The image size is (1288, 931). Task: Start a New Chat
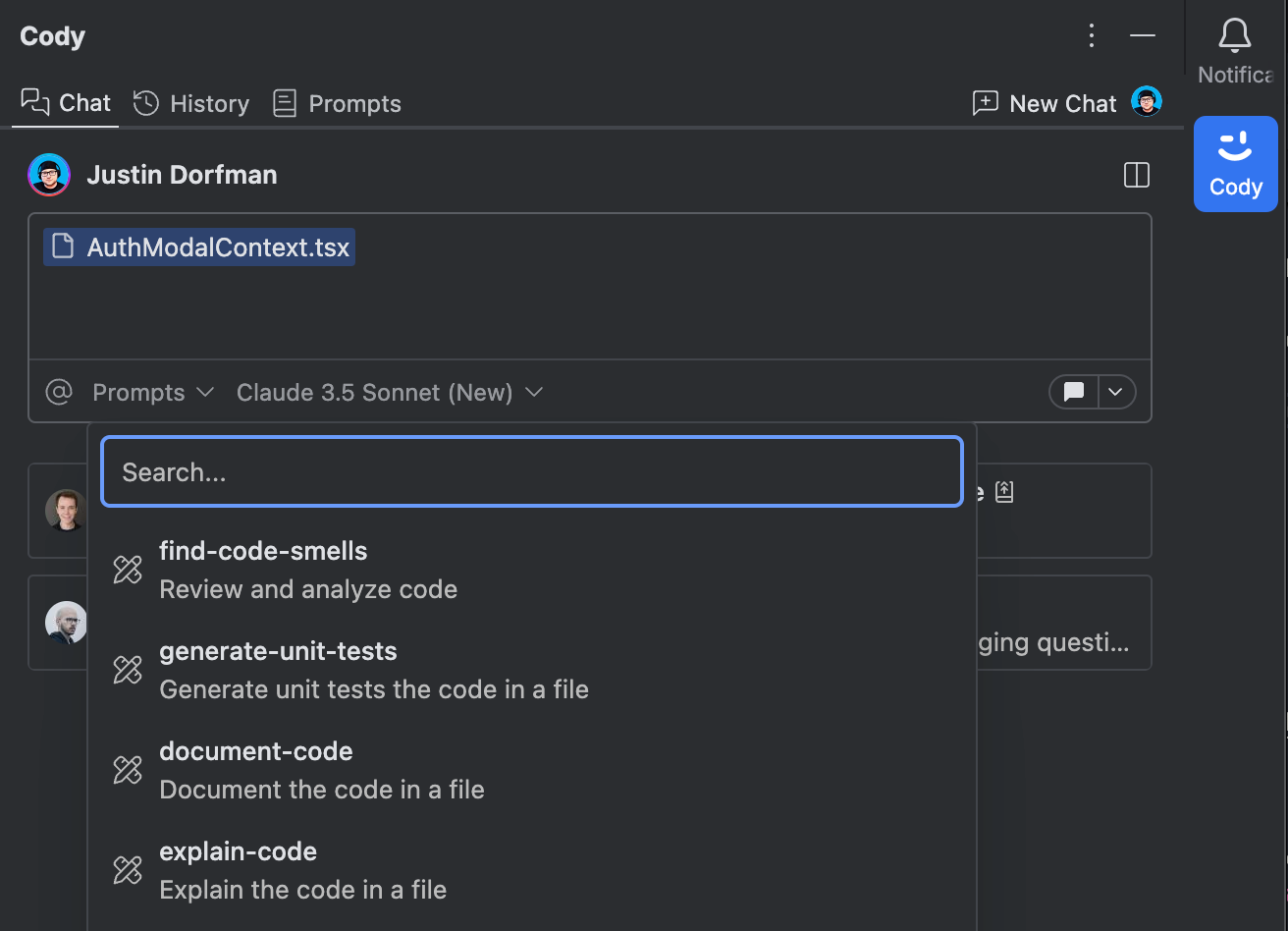(1045, 103)
